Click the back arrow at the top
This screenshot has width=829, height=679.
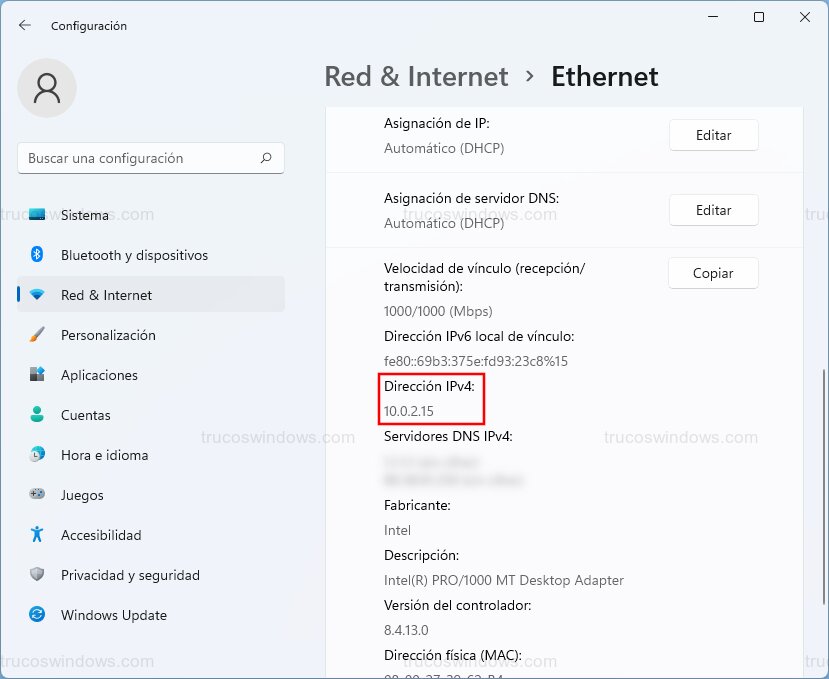[x=24, y=26]
